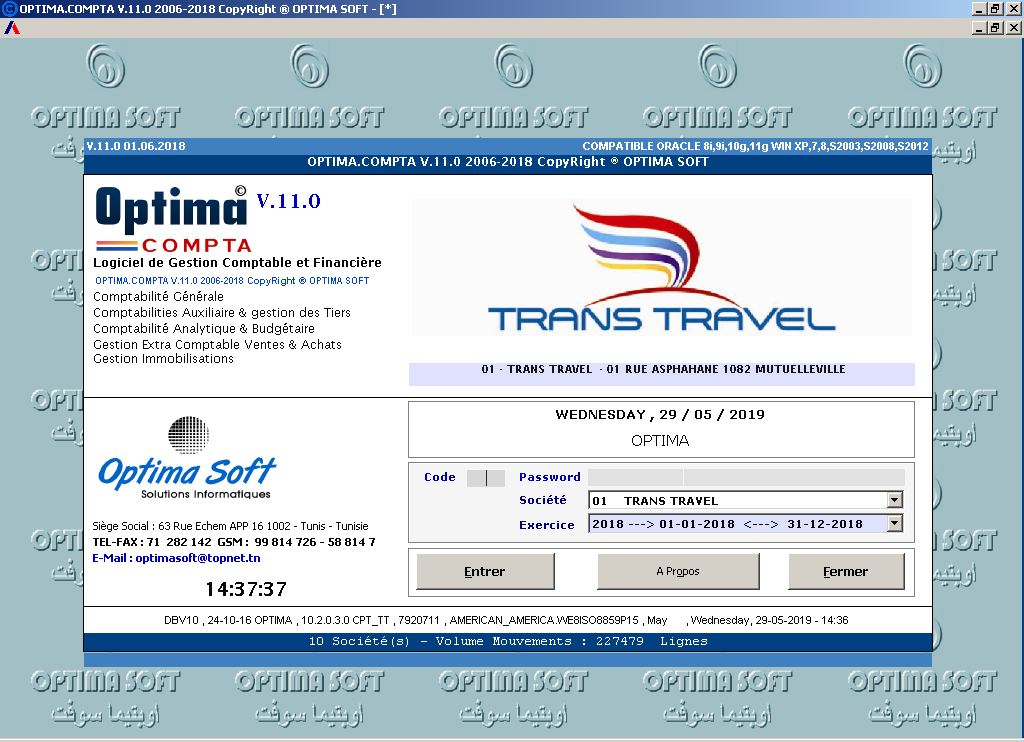Close the inner MDI child window
The width and height of the screenshot is (1024, 742).
coord(1013,27)
